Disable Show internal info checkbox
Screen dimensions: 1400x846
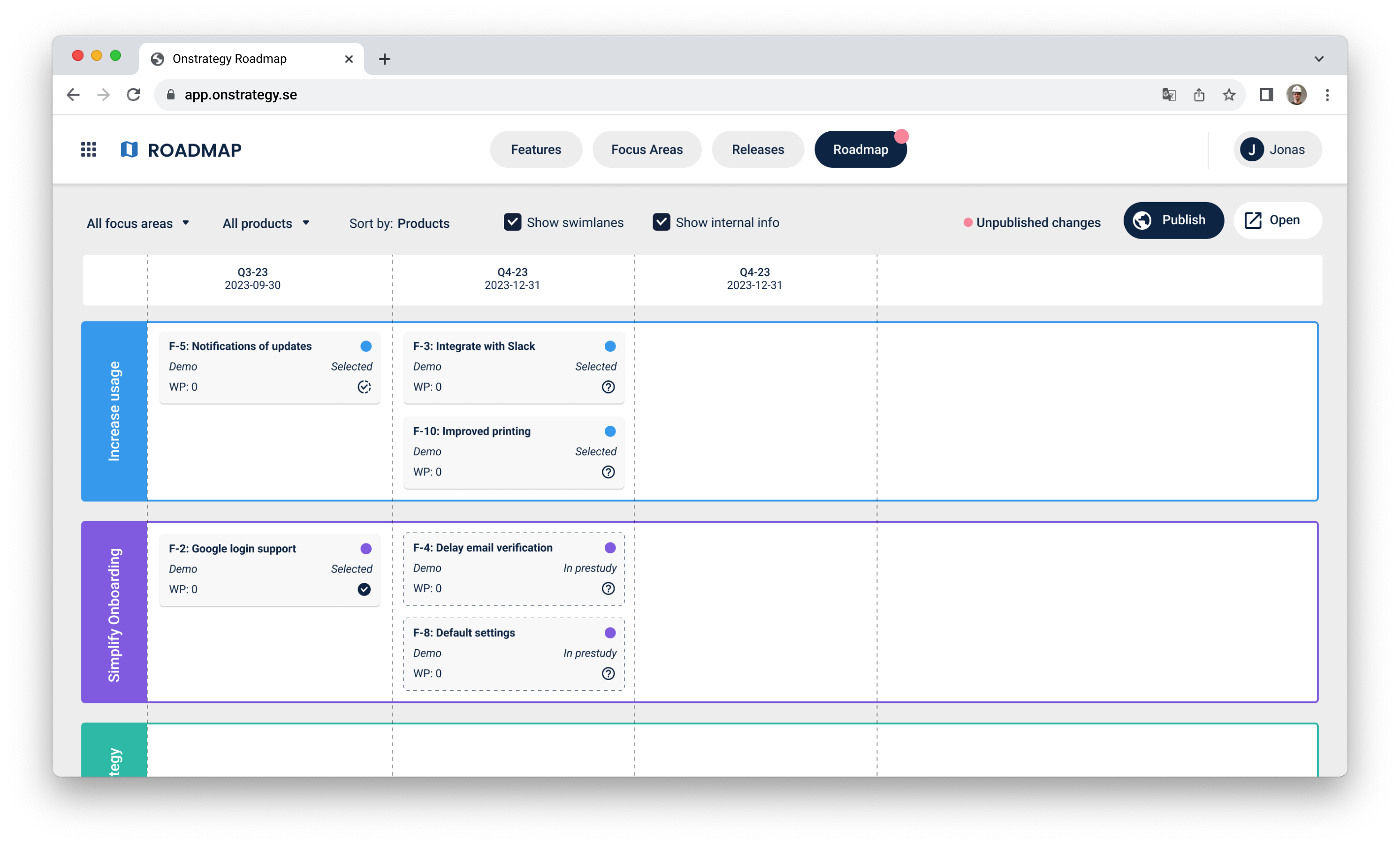(661, 222)
